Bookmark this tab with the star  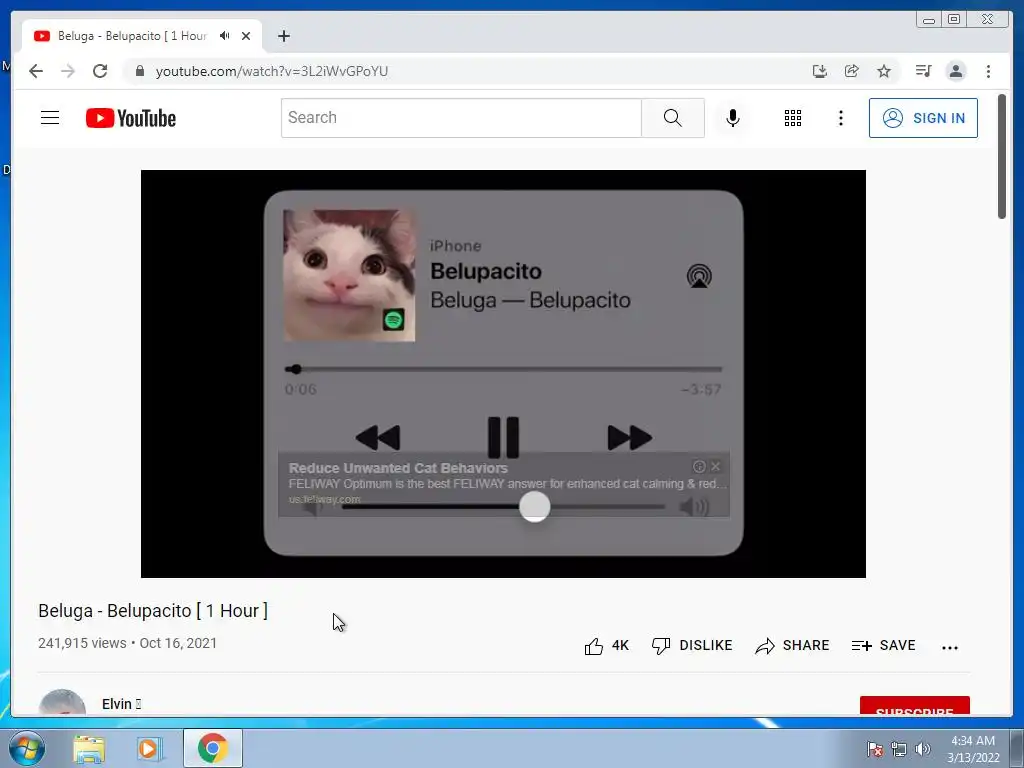(884, 71)
